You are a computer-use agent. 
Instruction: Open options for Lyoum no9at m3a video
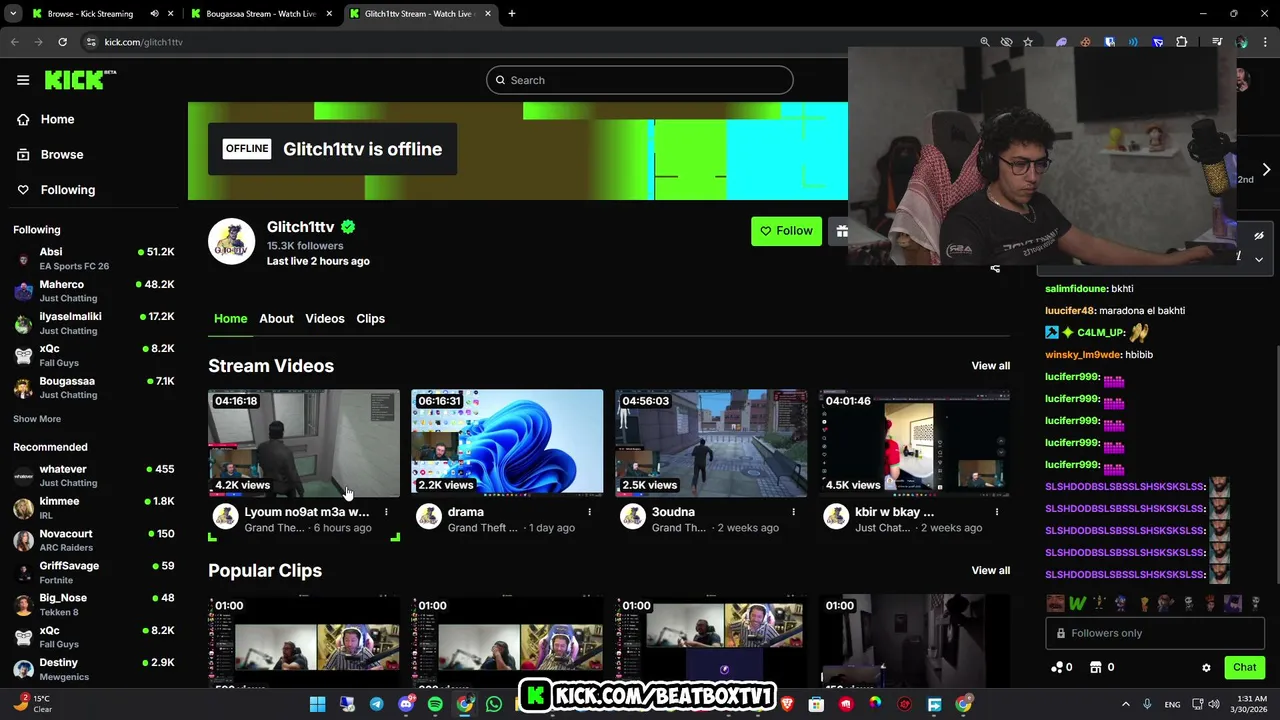386,512
